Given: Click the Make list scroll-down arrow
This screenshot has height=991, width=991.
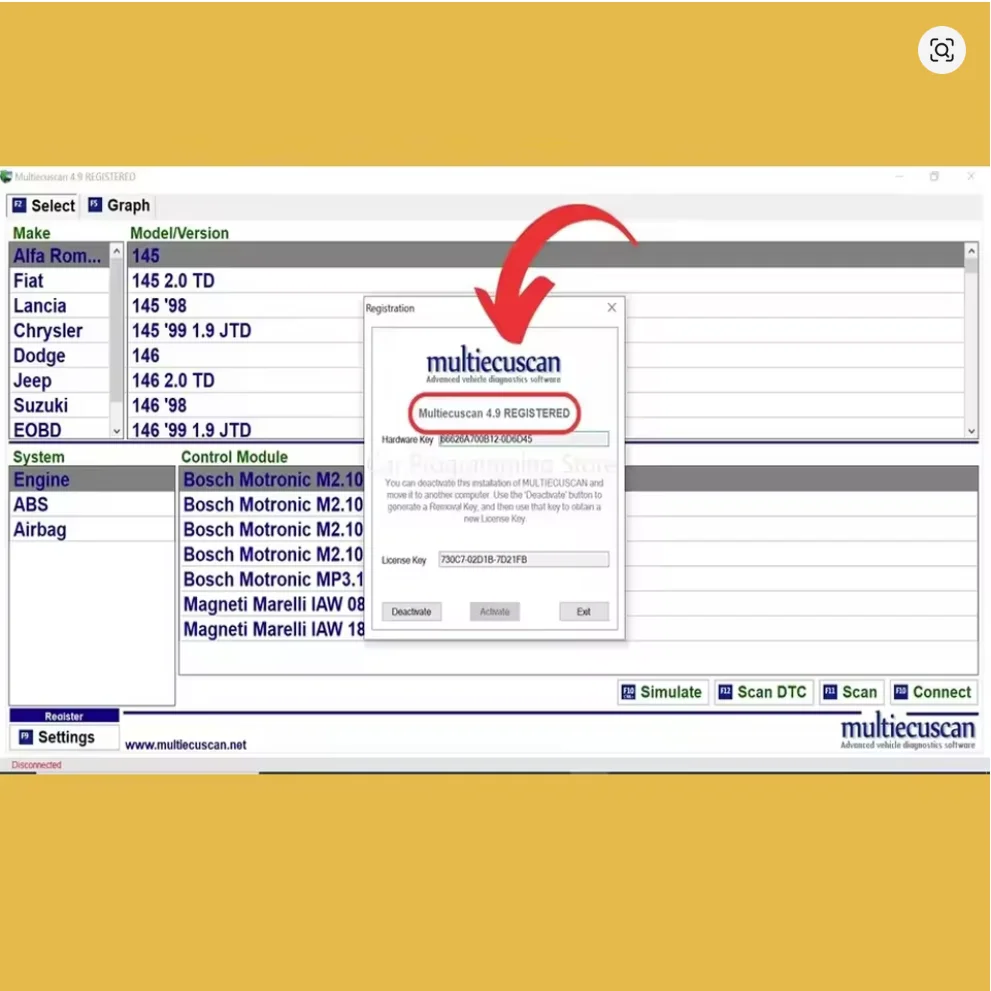Looking at the screenshot, I should pyautogui.click(x=116, y=431).
